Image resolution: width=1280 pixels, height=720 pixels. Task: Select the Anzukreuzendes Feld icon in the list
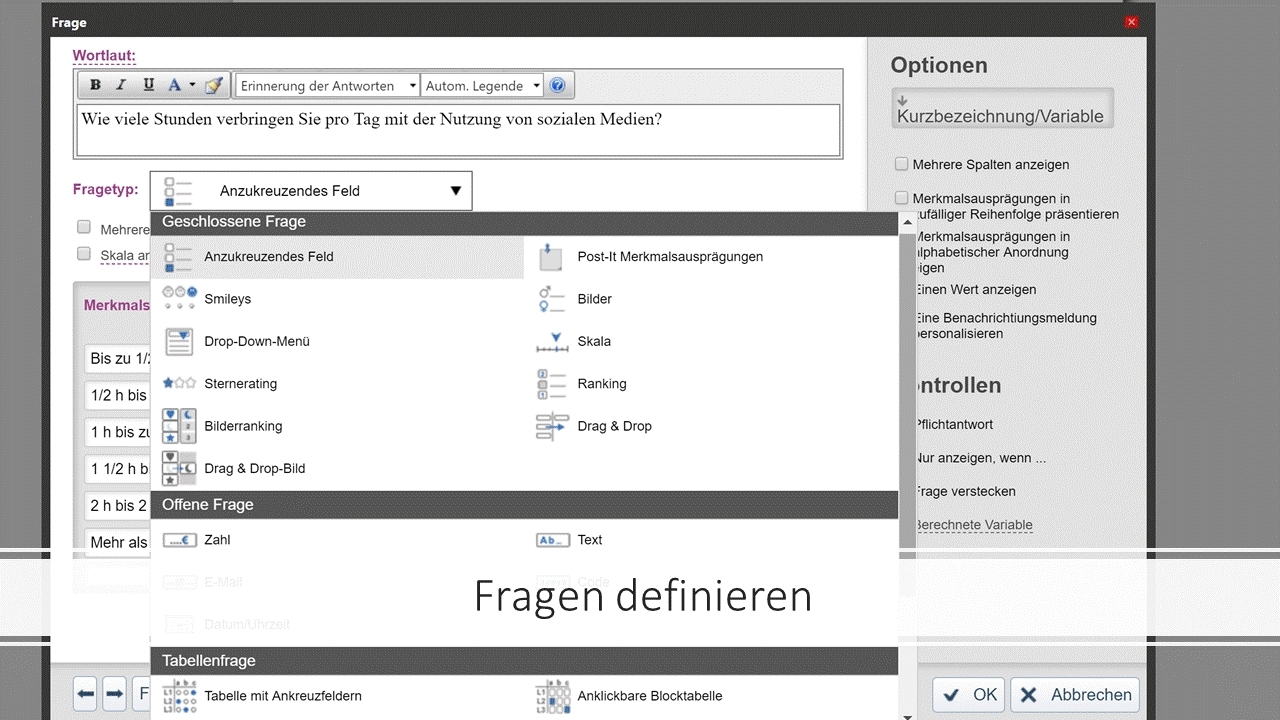click(179, 256)
